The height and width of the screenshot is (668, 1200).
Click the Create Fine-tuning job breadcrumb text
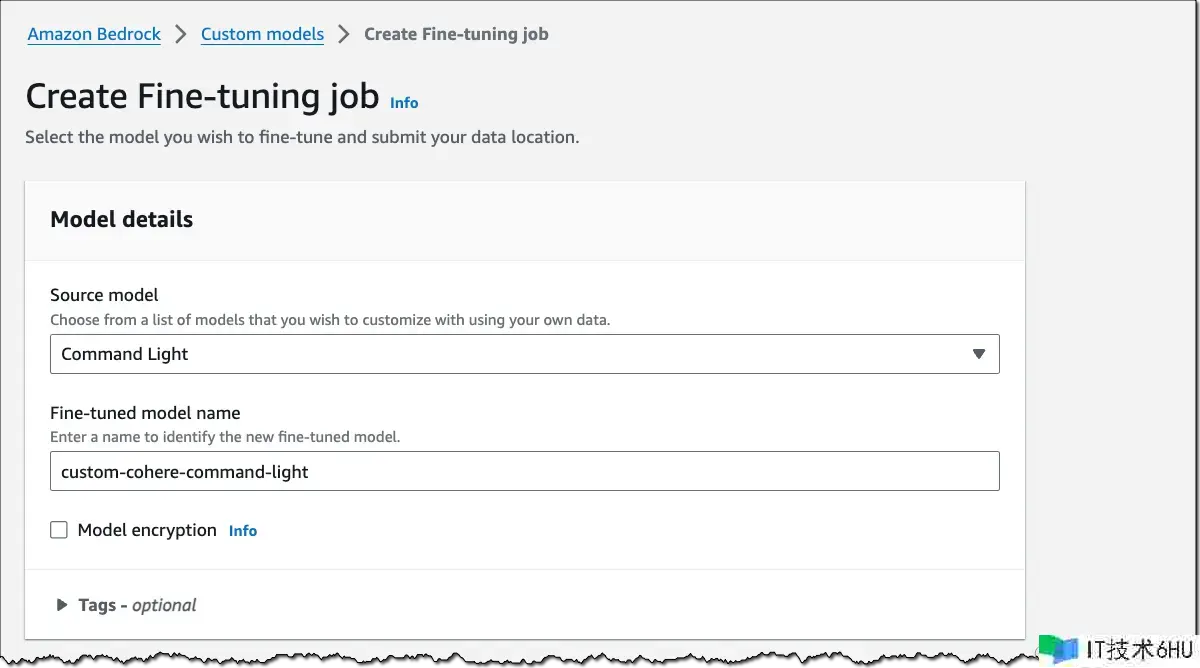point(456,34)
